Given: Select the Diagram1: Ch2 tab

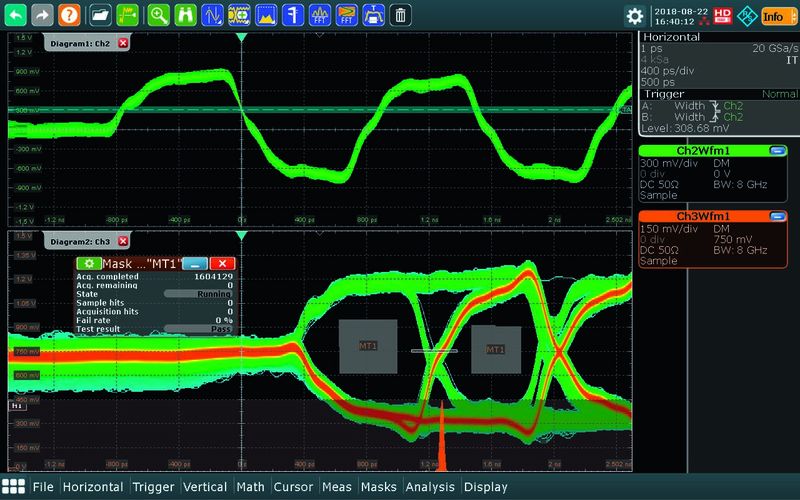Looking at the screenshot, I should click(x=81, y=43).
